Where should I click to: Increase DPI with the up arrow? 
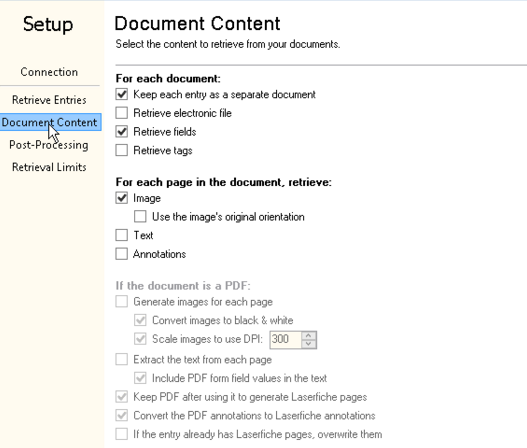coord(309,335)
